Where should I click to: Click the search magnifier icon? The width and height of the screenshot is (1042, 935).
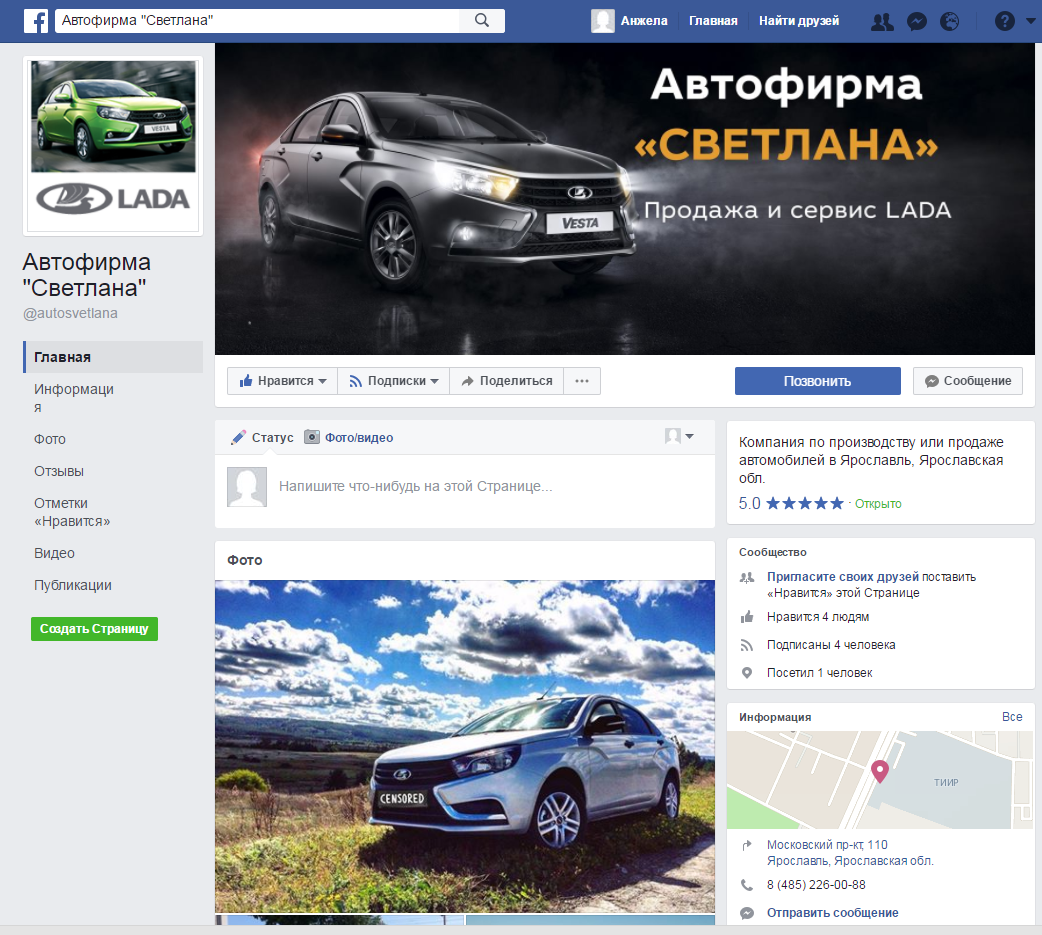click(482, 21)
